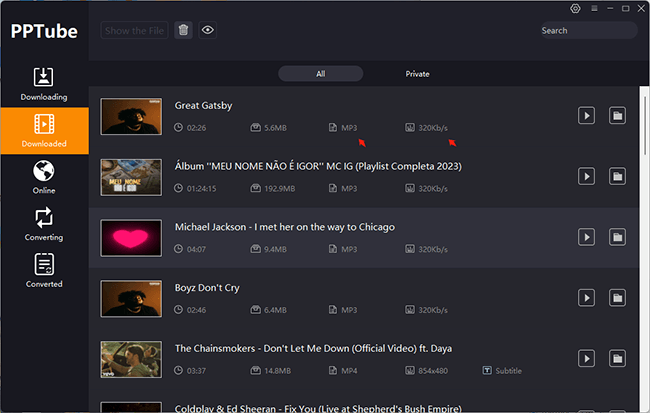Open folder for Boyz Don't Cry
Viewport: 650px width, 413px height.
618,298
